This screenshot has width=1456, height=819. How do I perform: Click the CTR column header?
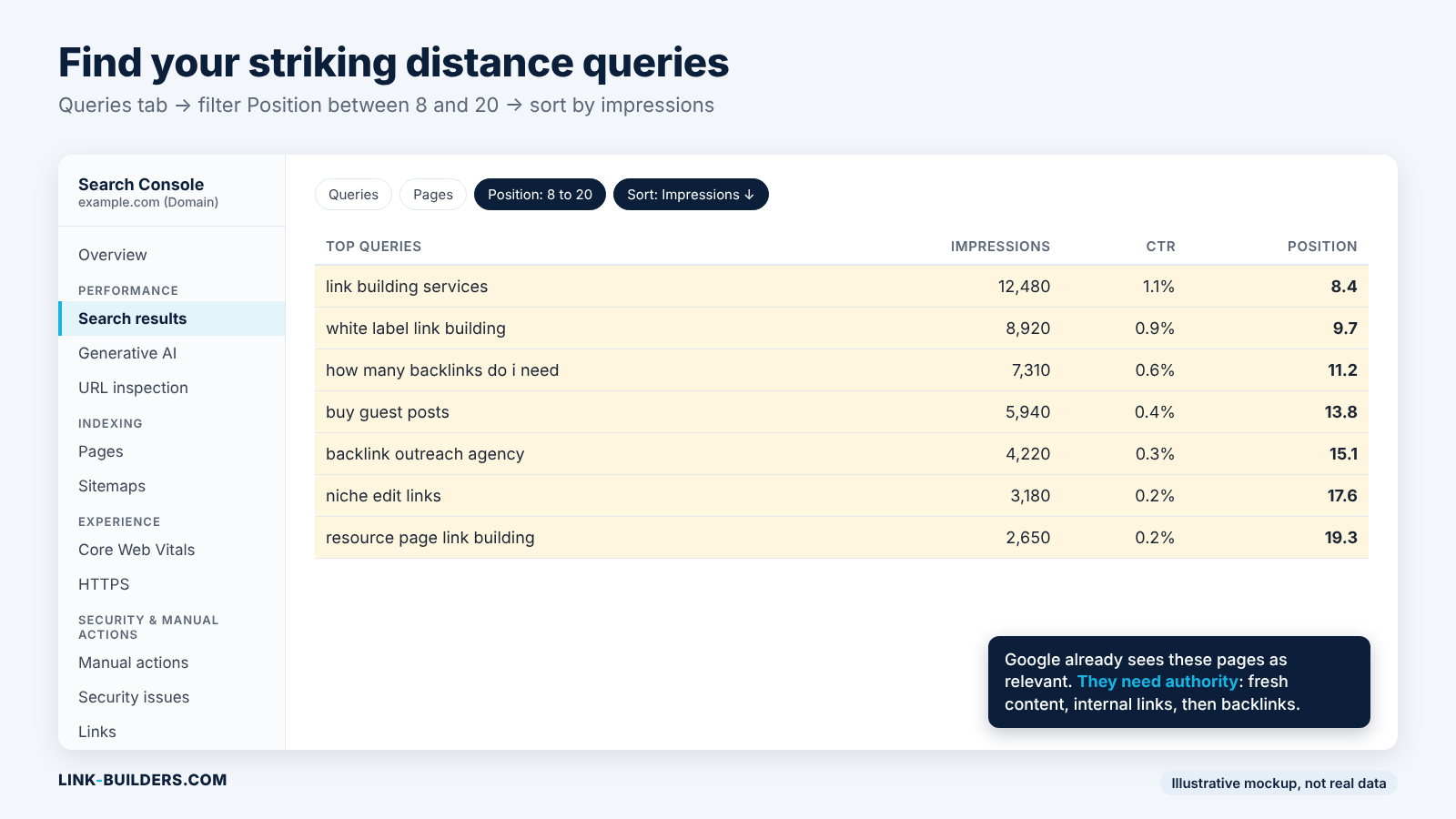(1160, 247)
